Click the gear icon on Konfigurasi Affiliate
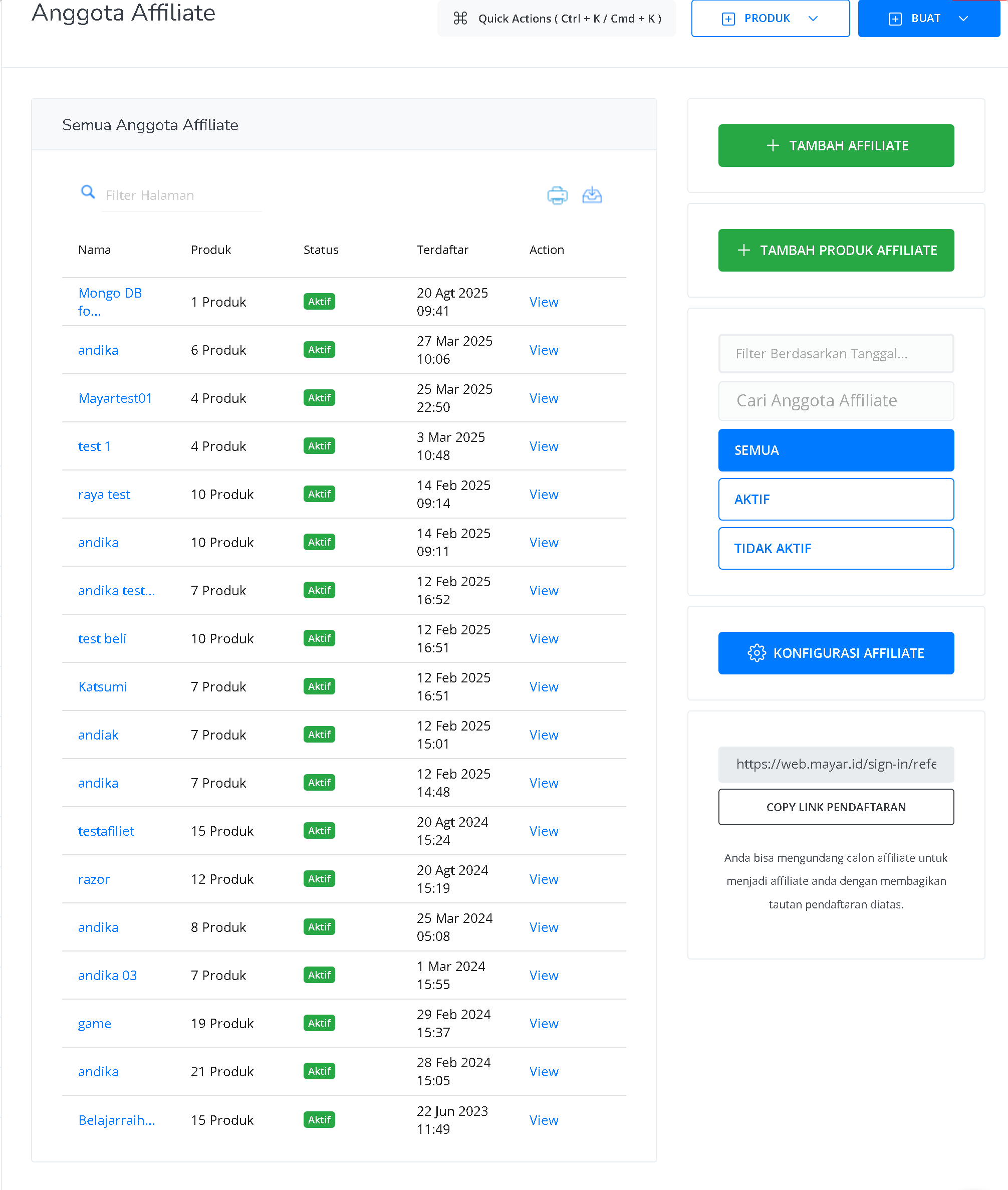The image size is (1008, 1190). tap(756, 653)
